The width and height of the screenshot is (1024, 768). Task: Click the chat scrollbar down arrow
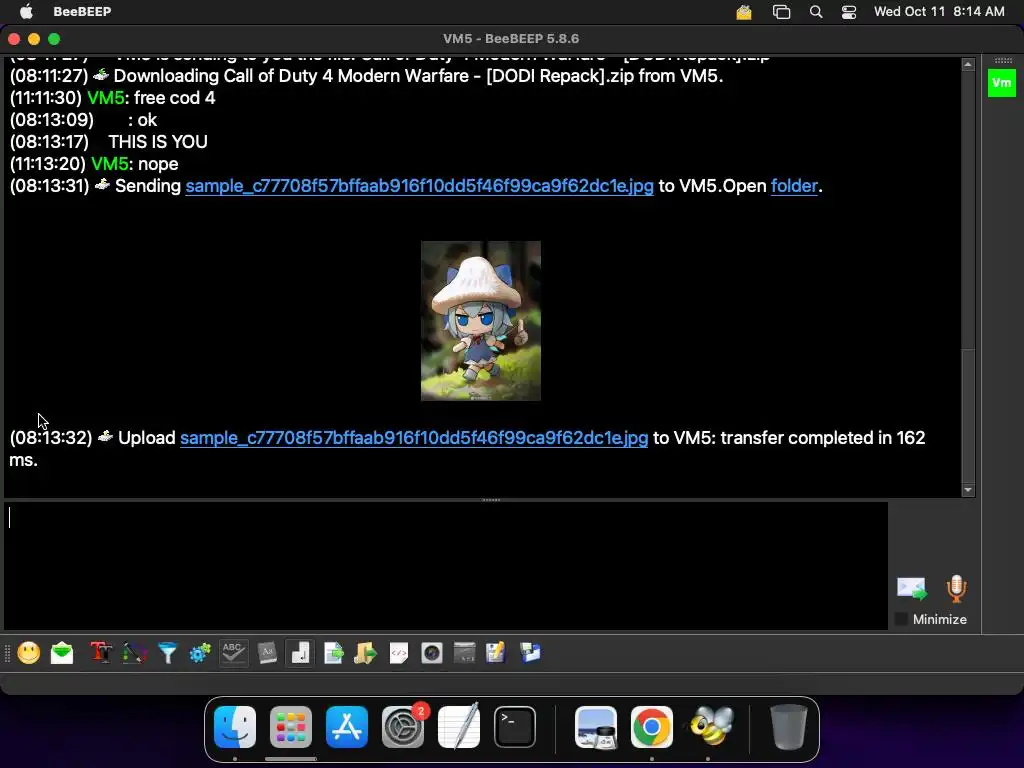(x=968, y=490)
